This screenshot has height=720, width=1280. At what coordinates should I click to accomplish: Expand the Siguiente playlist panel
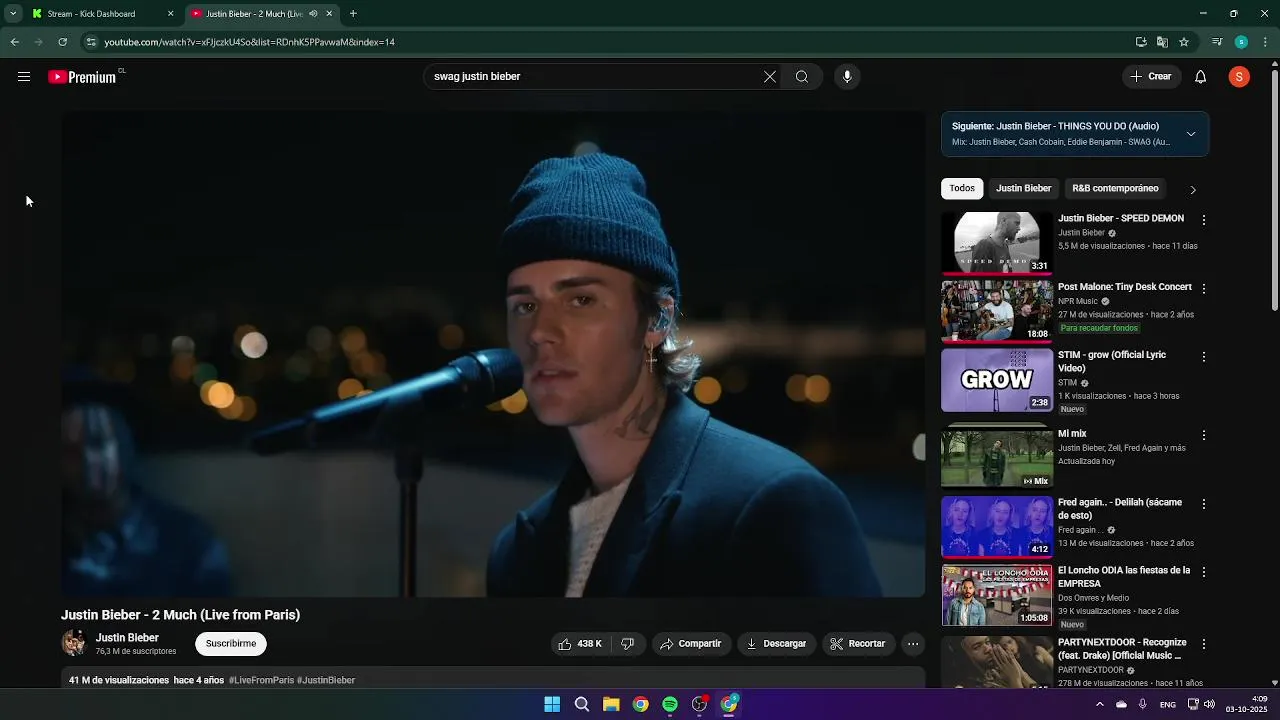(1191, 134)
